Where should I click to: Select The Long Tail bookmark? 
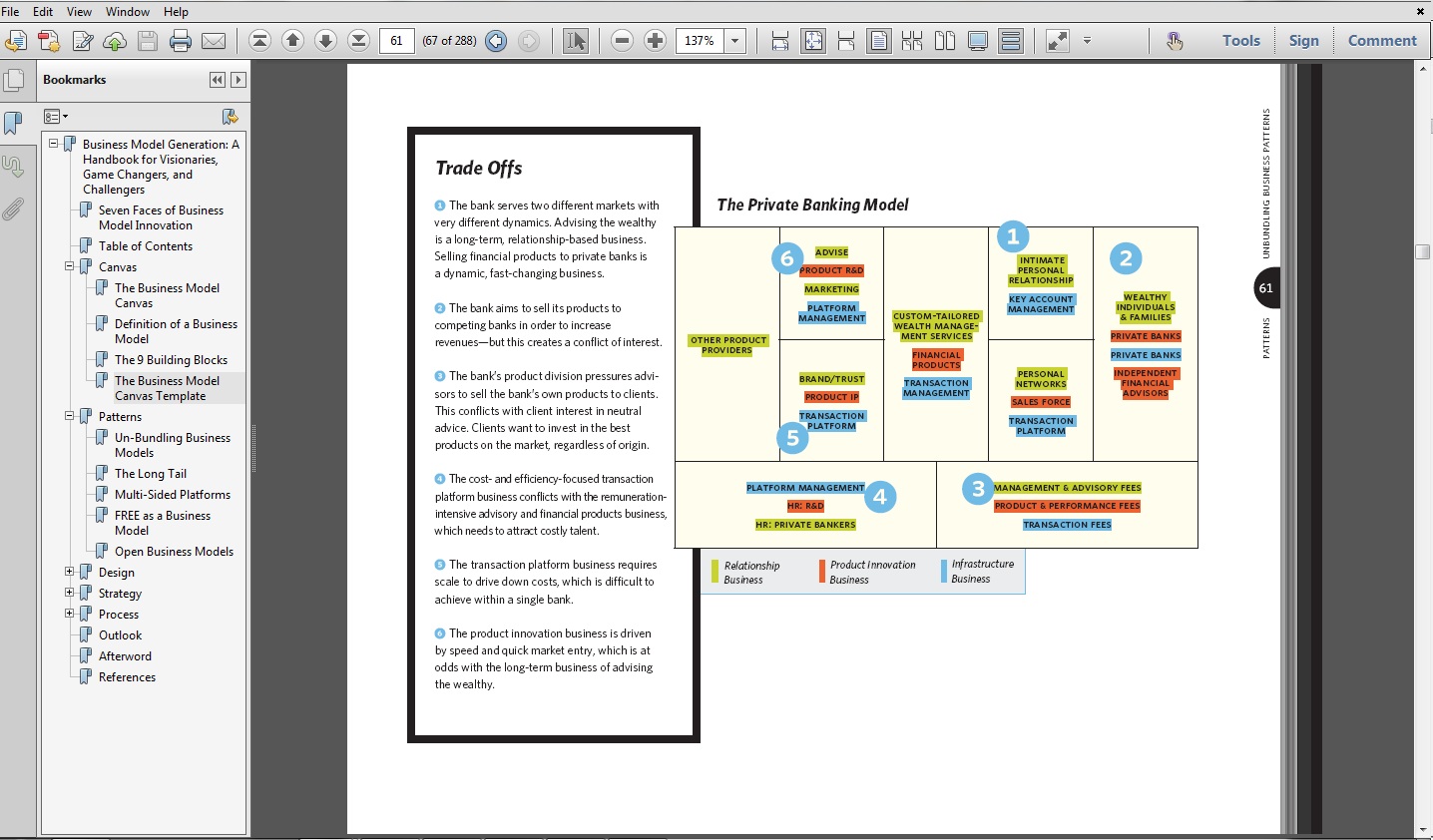tap(151, 474)
